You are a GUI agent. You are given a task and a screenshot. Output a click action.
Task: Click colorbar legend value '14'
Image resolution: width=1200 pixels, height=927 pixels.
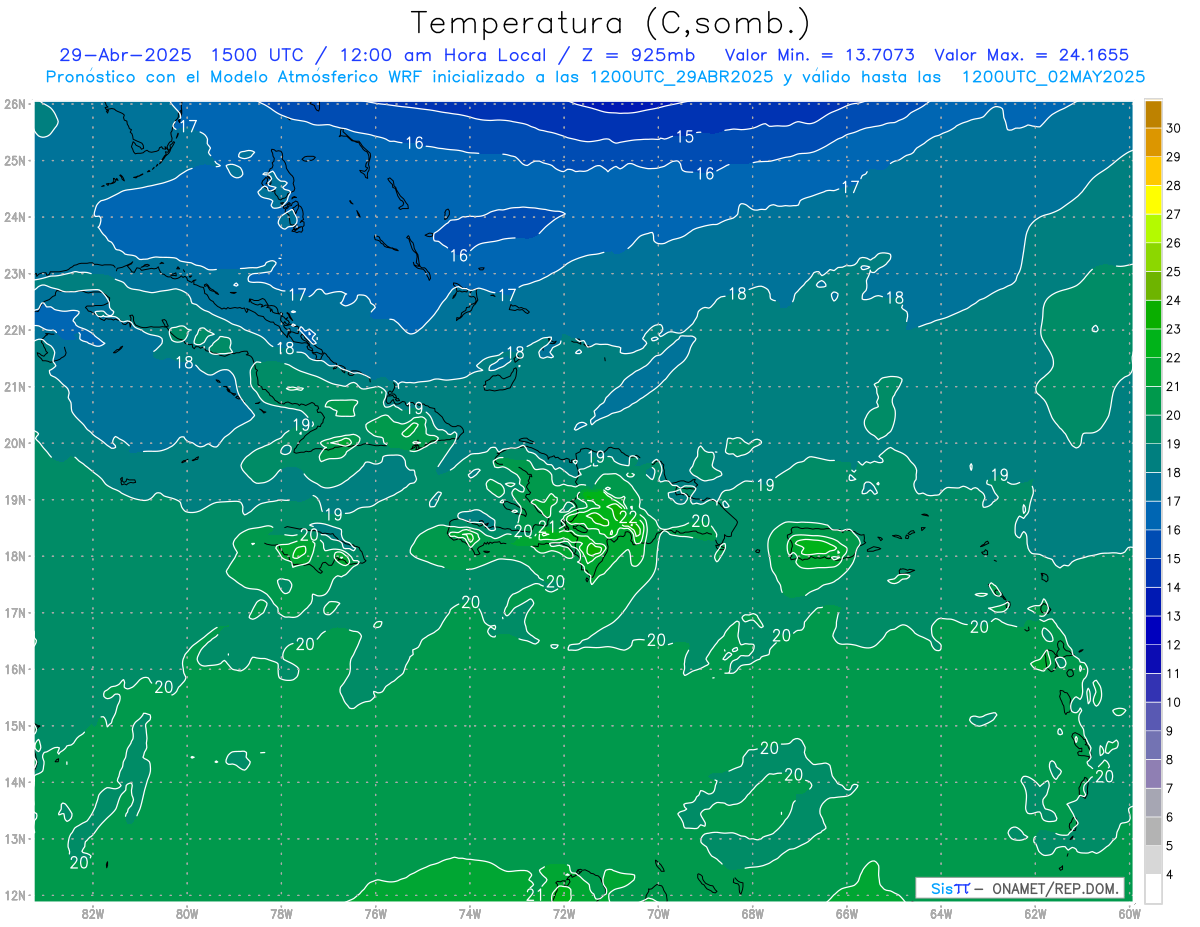pyautogui.click(x=1174, y=587)
